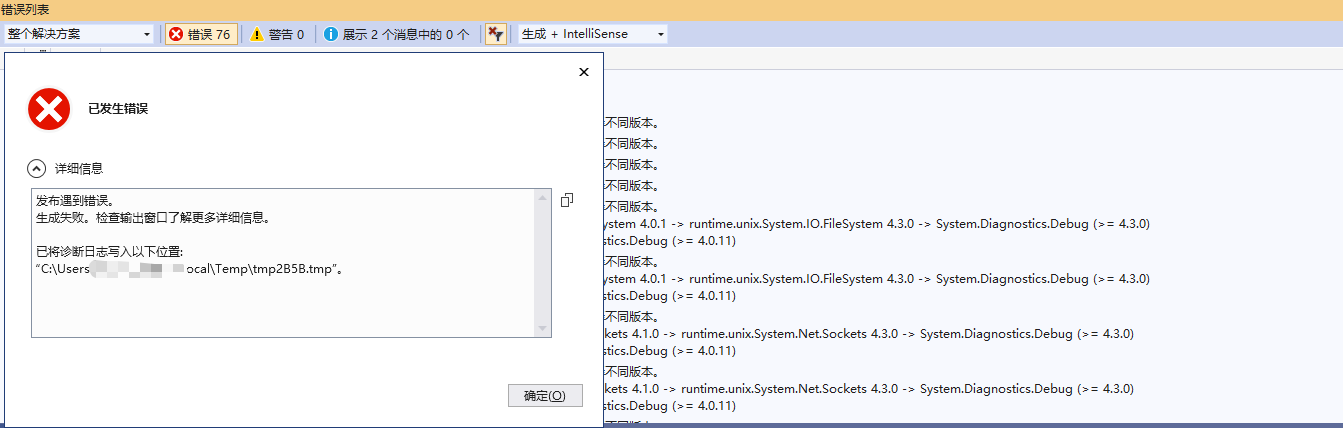Copy error details with the copy icon
The image size is (1343, 428).
coord(567,200)
